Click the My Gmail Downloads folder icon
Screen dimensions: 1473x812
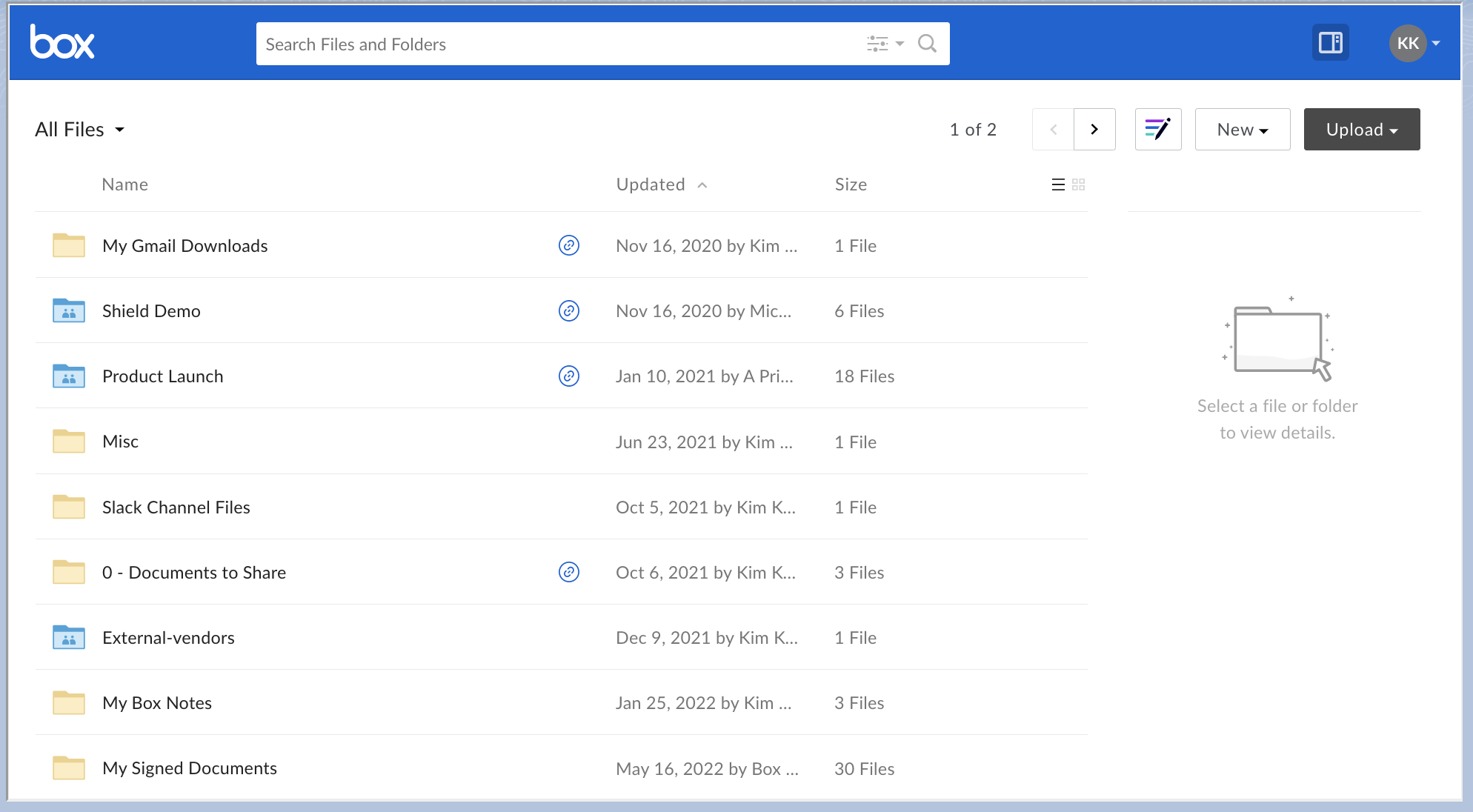(69, 245)
